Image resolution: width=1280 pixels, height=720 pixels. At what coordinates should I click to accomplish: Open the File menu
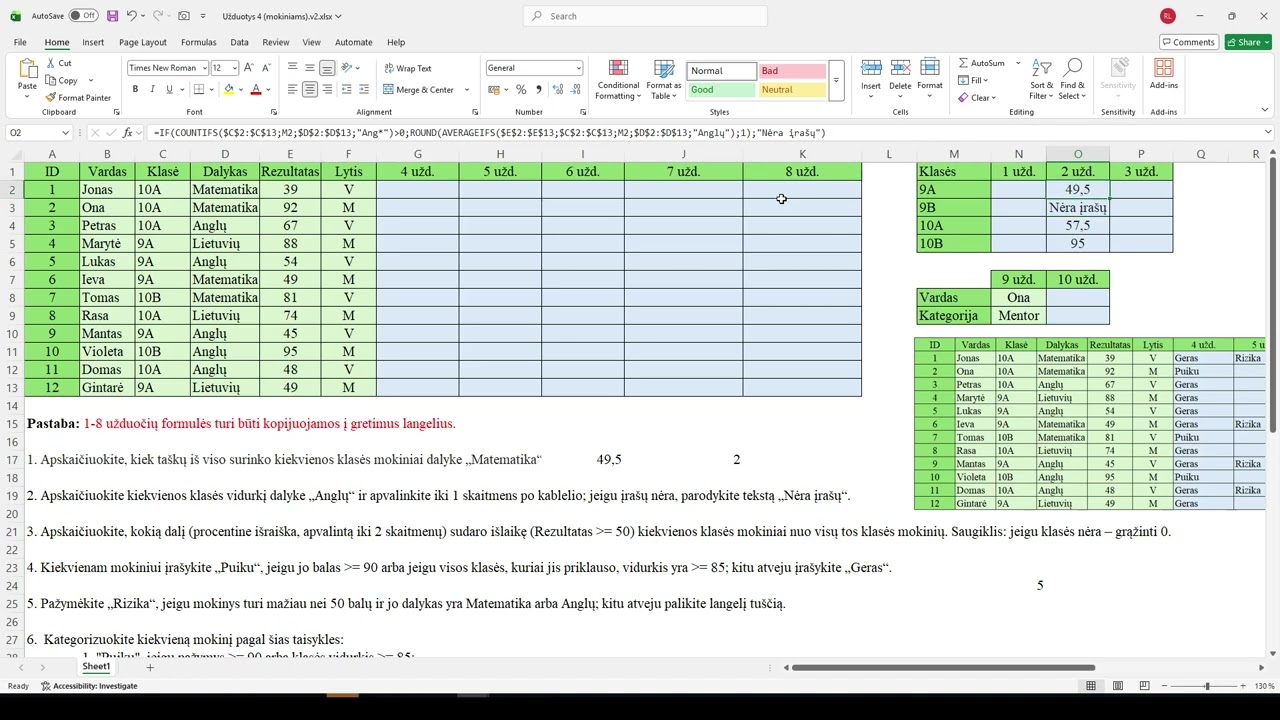click(20, 42)
